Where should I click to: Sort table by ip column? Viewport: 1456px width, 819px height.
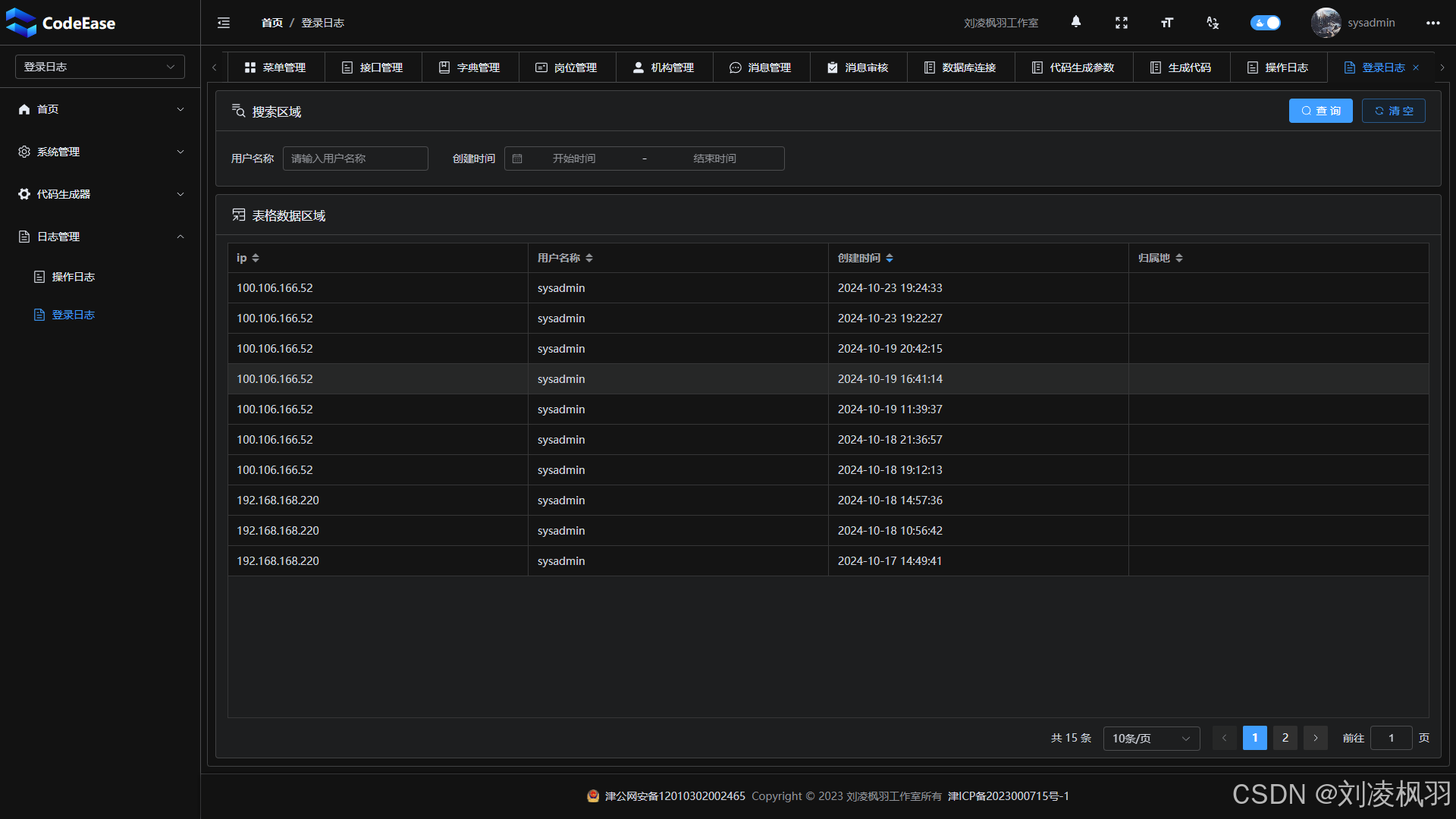click(255, 258)
